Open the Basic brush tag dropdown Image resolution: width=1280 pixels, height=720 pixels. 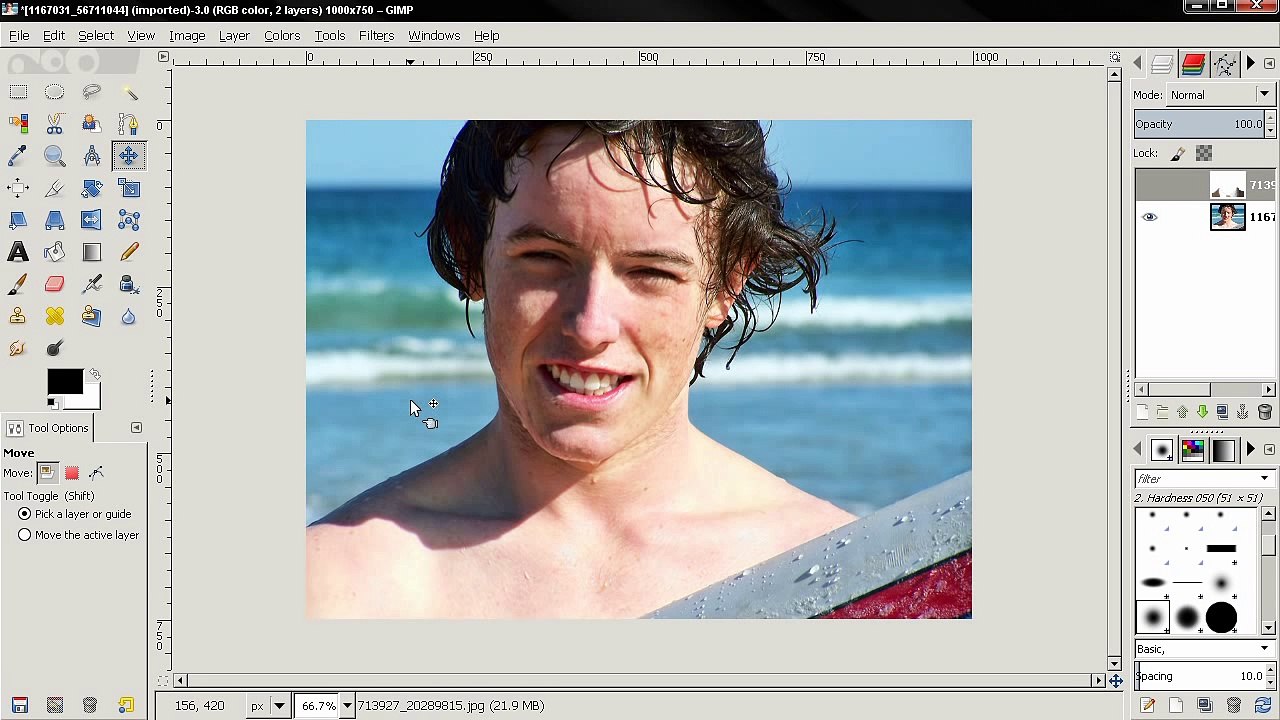(x=1204, y=649)
